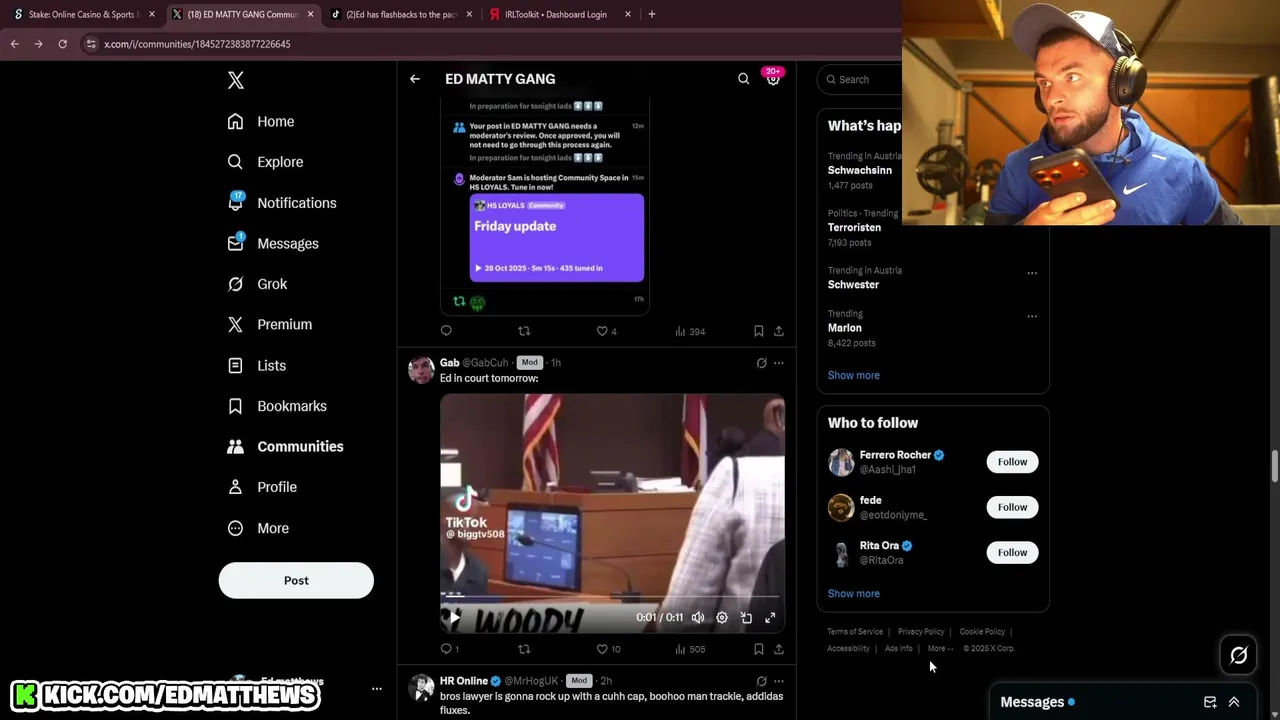The height and width of the screenshot is (720, 1280).
Task: Click the Post button
Action: tap(296, 580)
